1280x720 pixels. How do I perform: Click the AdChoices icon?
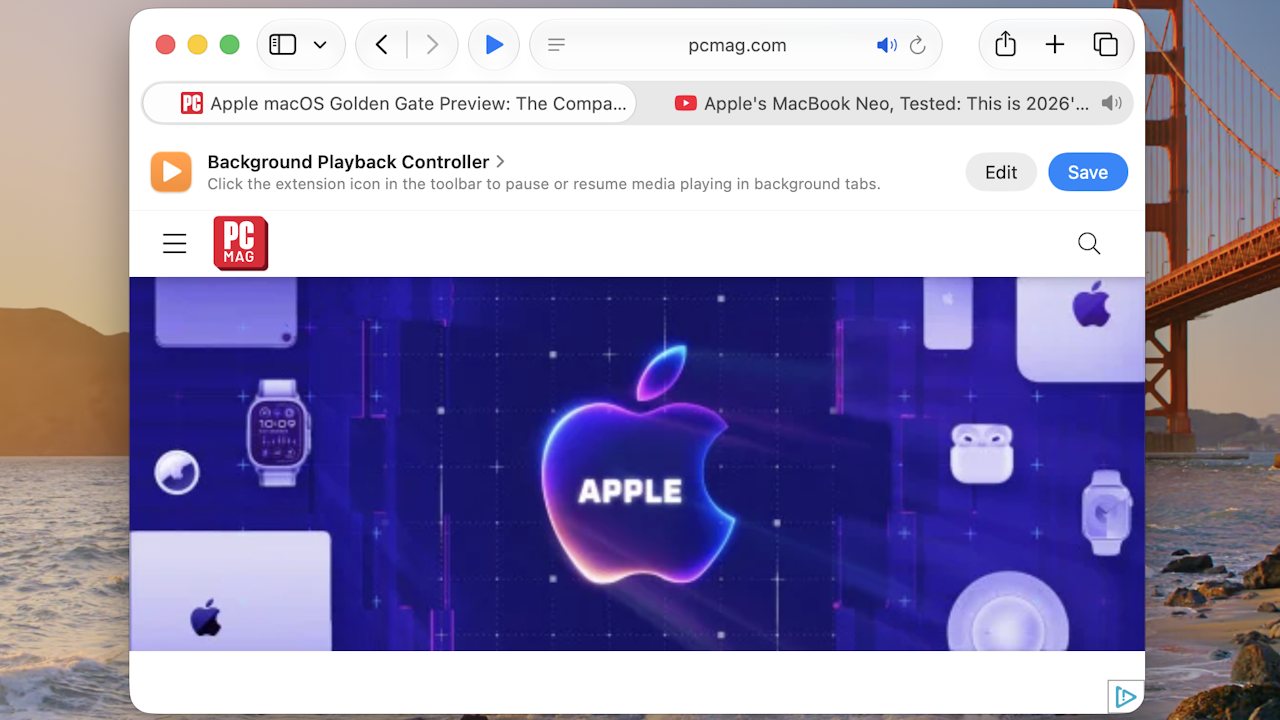point(1125,697)
